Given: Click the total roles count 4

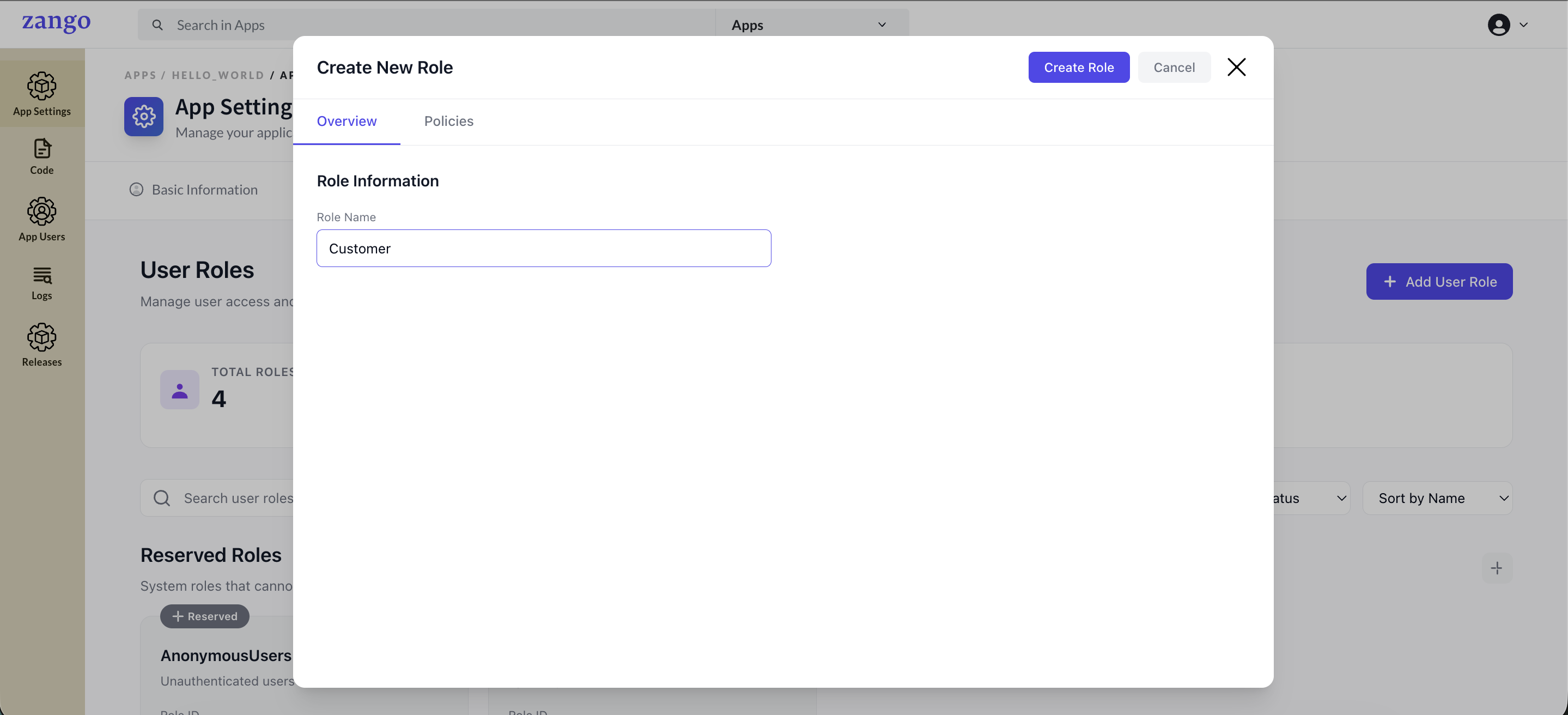Looking at the screenshot, I should 218,399.
